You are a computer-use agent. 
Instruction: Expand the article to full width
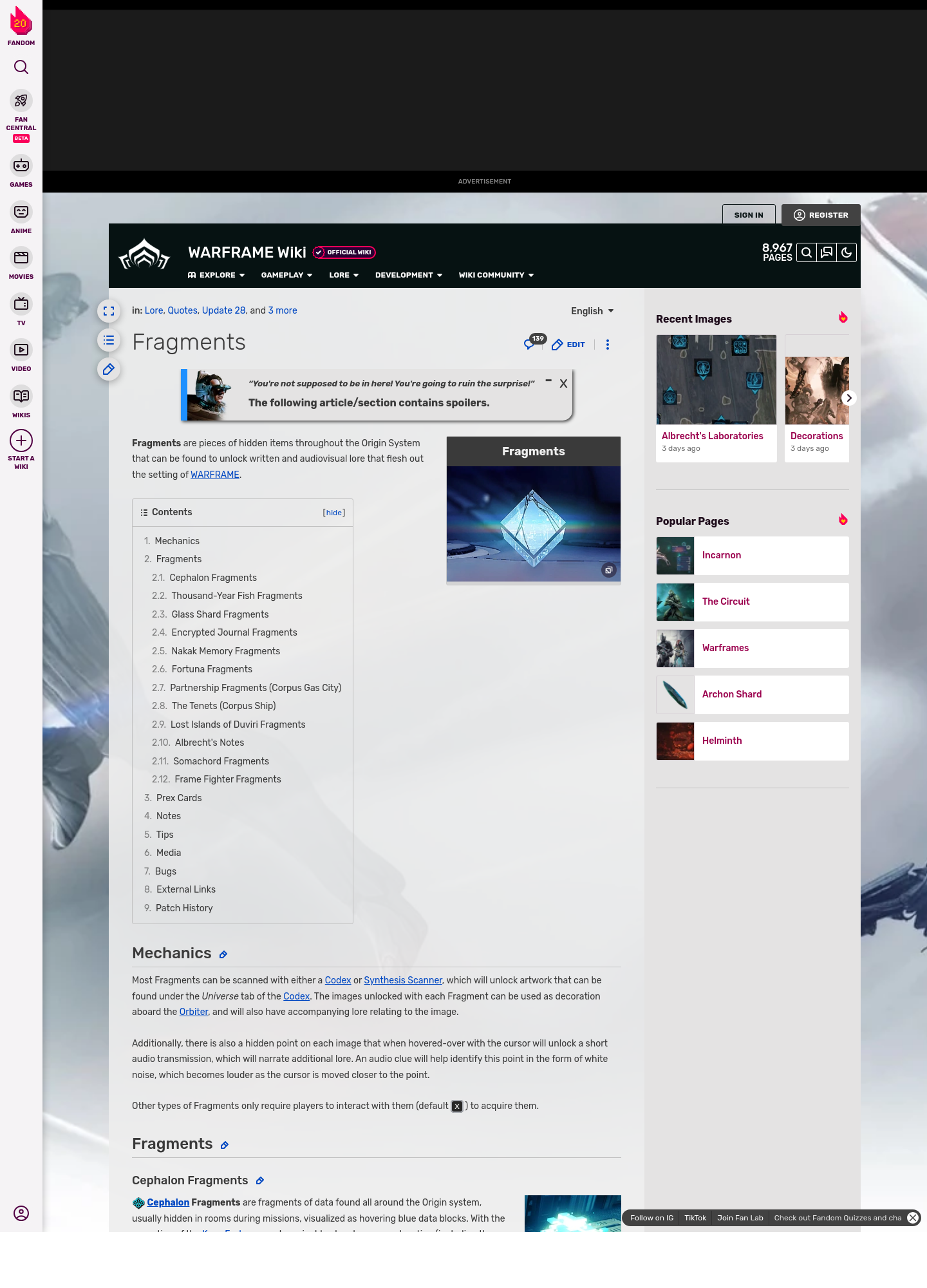[109, 311]
